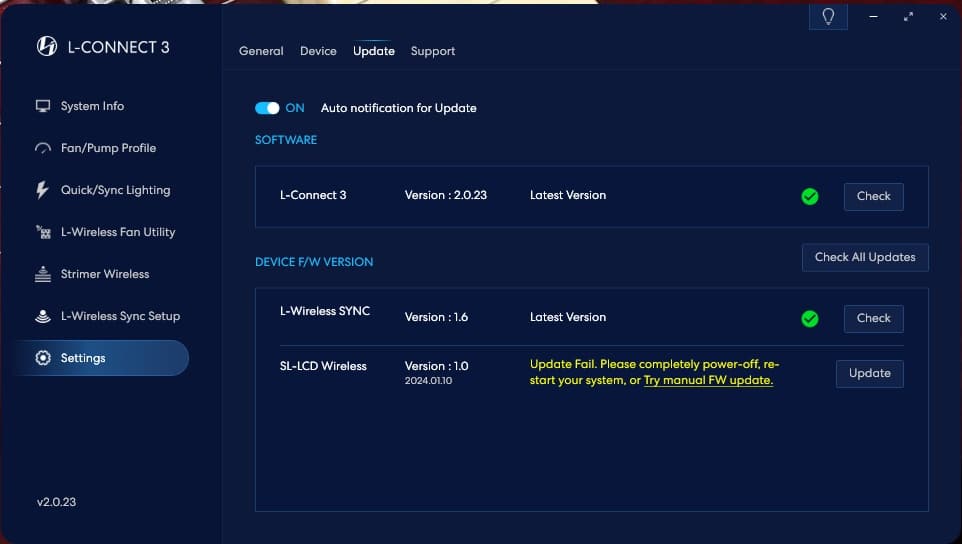Open Strimer Wireless sidebar icon
The height and width of the screenshot is (544, 962).
coord(43,274)
